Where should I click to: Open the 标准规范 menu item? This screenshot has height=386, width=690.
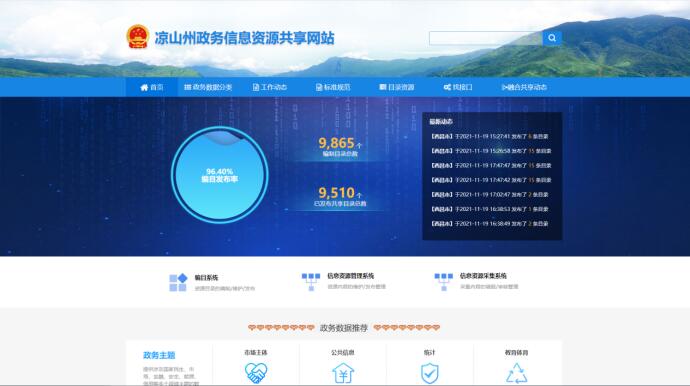(333, 87)
